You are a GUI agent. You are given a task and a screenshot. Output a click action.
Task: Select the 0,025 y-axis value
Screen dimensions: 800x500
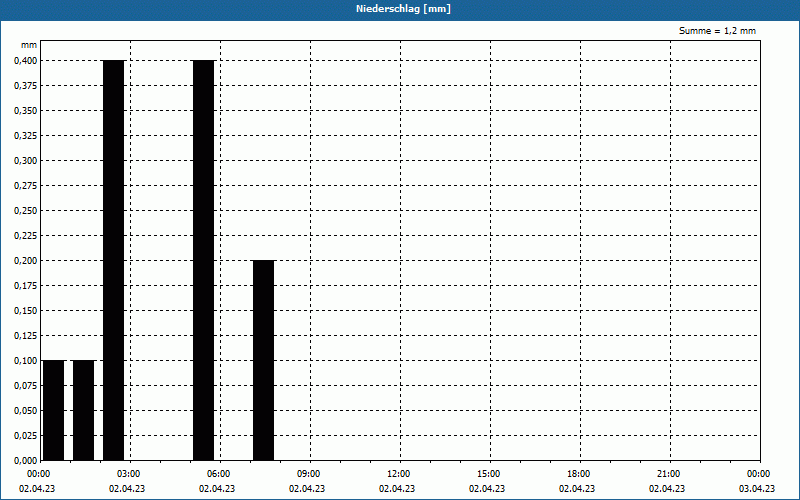[x=26, y=436]
